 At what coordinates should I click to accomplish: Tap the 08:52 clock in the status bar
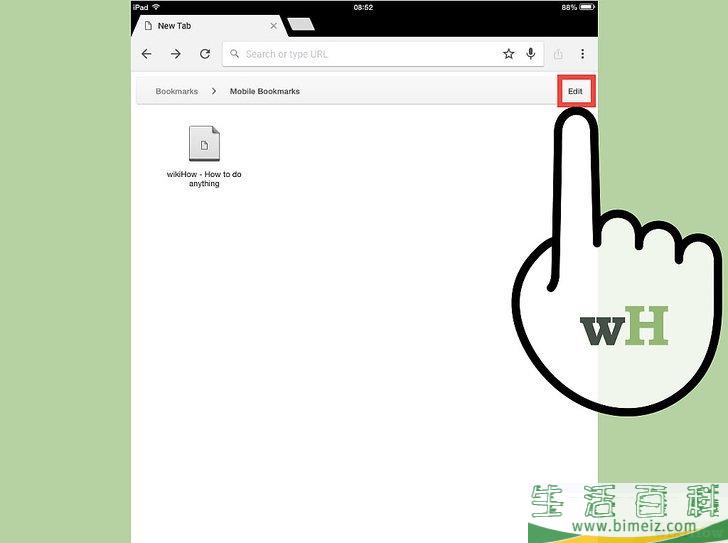tap(363, 7)
